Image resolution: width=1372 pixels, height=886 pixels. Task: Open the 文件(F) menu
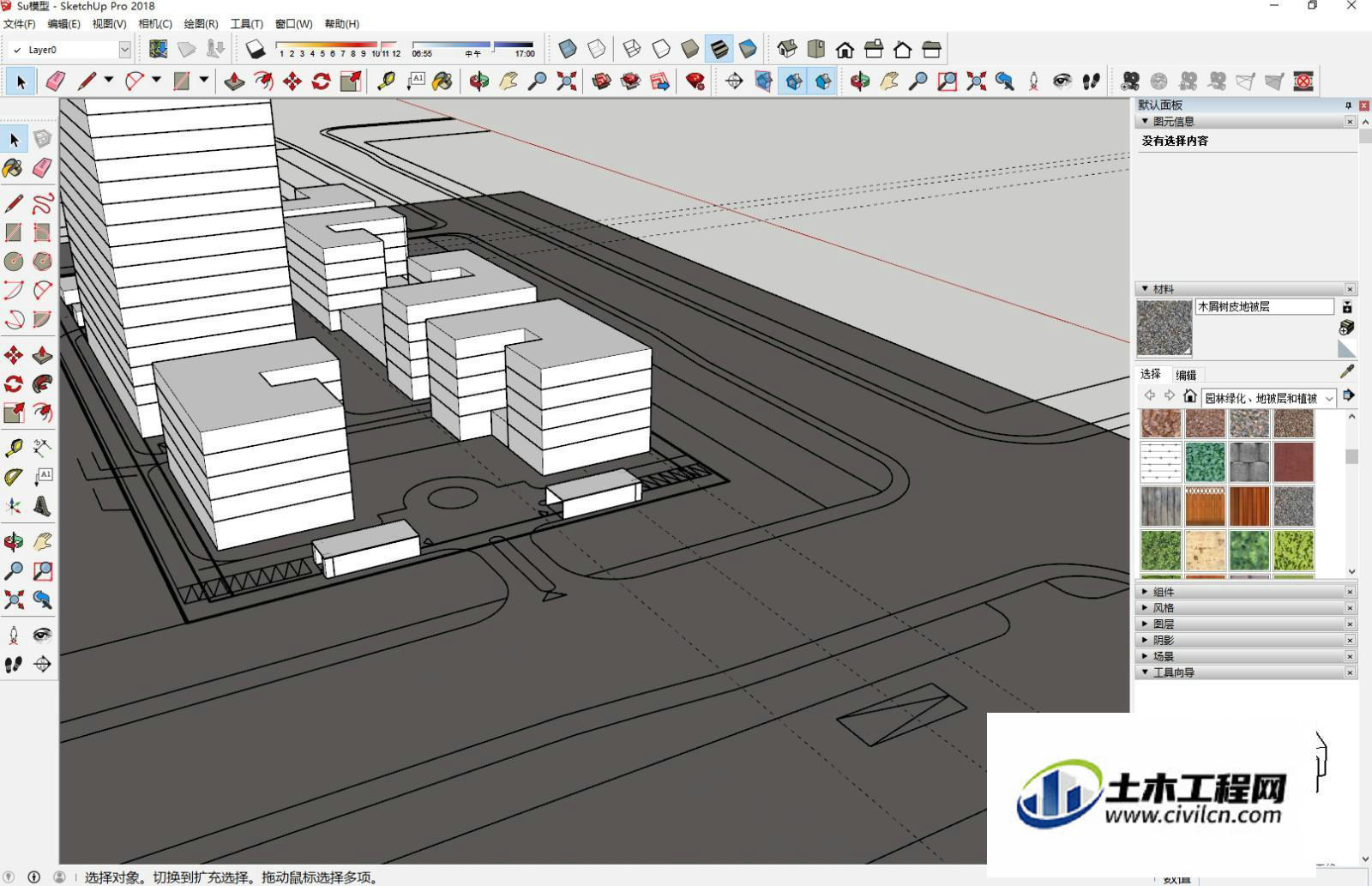pos(19,24)
